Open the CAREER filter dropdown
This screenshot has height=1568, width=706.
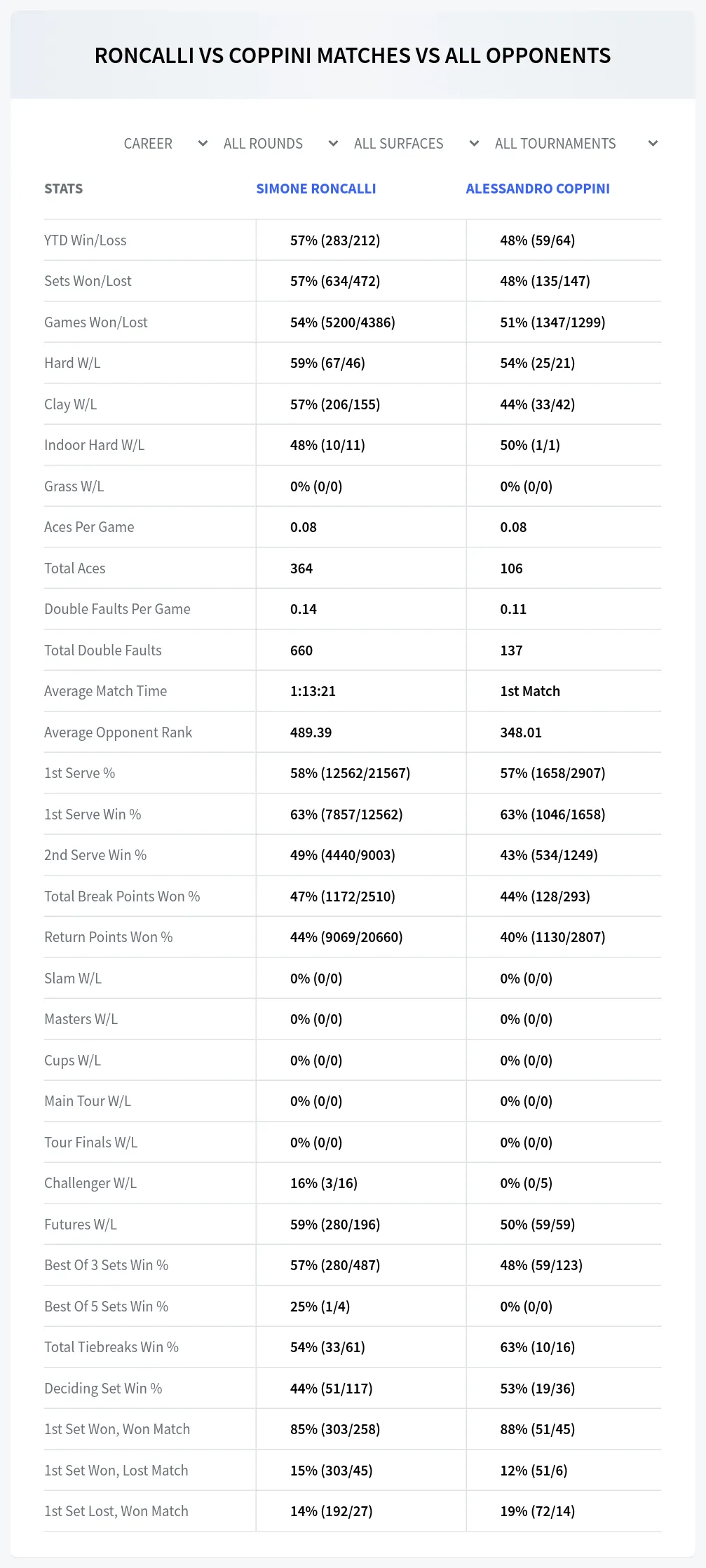point(165,144)
